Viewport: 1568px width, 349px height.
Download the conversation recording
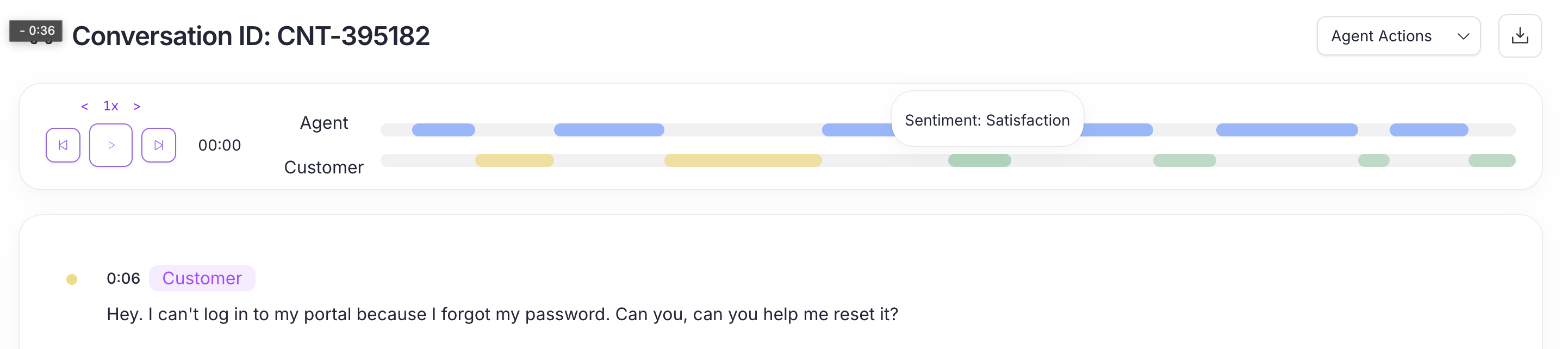(x=1520, y=35)
